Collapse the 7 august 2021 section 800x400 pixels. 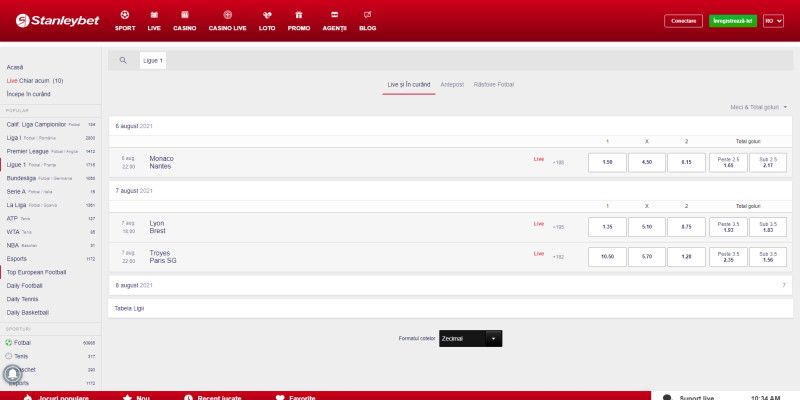point(450,191)
